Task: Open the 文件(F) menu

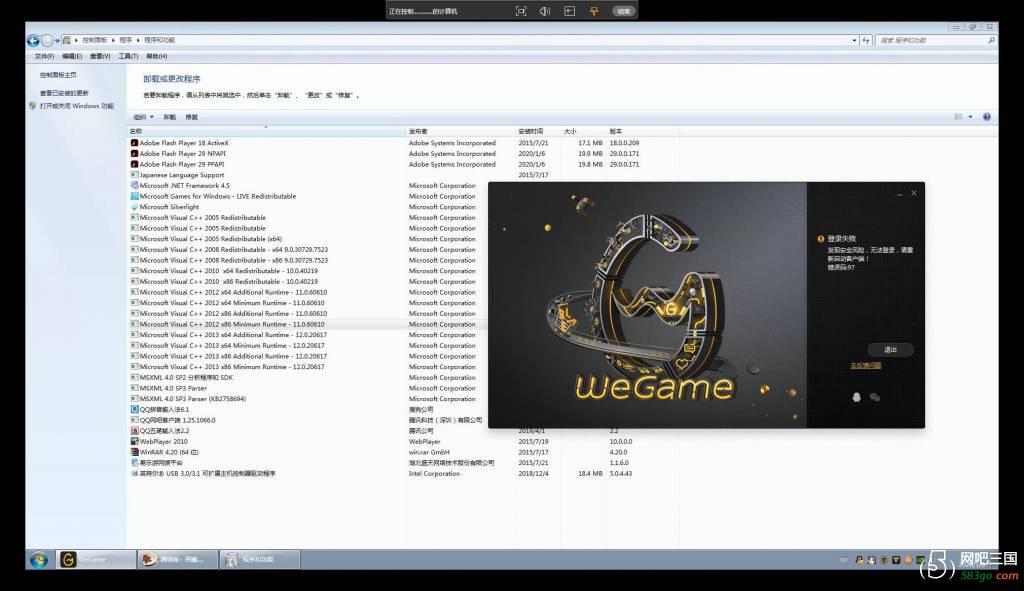Action: point(44,57)
